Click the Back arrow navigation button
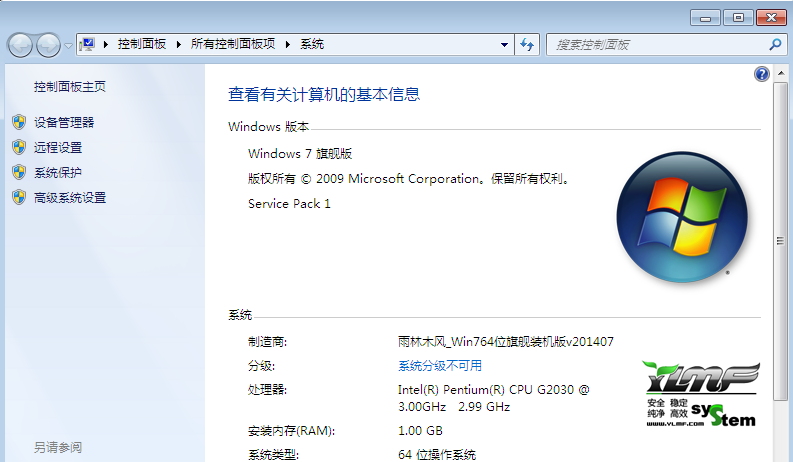The height and width of the screenshot is (462, 793). (x=20, y=45)
